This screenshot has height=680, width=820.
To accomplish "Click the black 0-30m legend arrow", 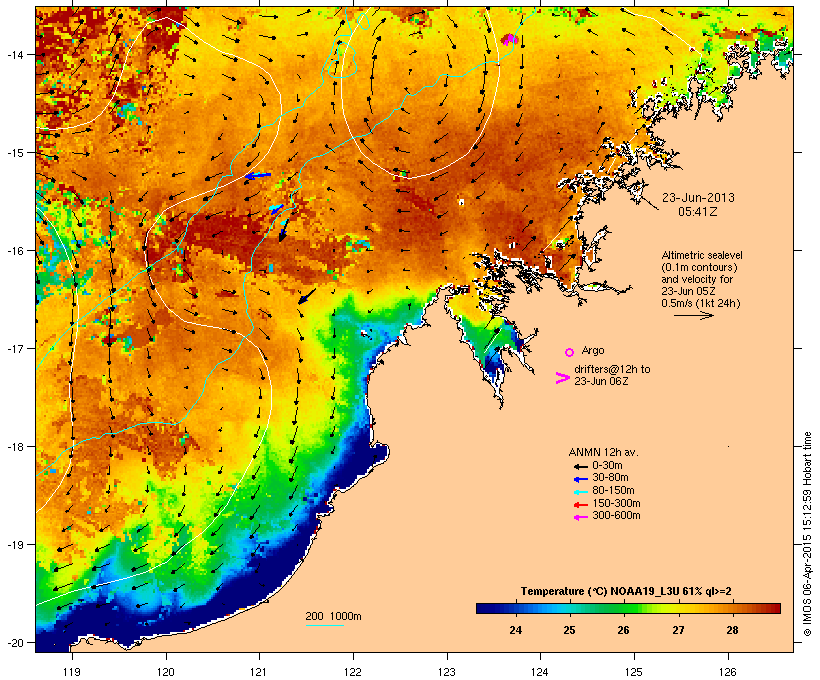I will coord(580,466).
